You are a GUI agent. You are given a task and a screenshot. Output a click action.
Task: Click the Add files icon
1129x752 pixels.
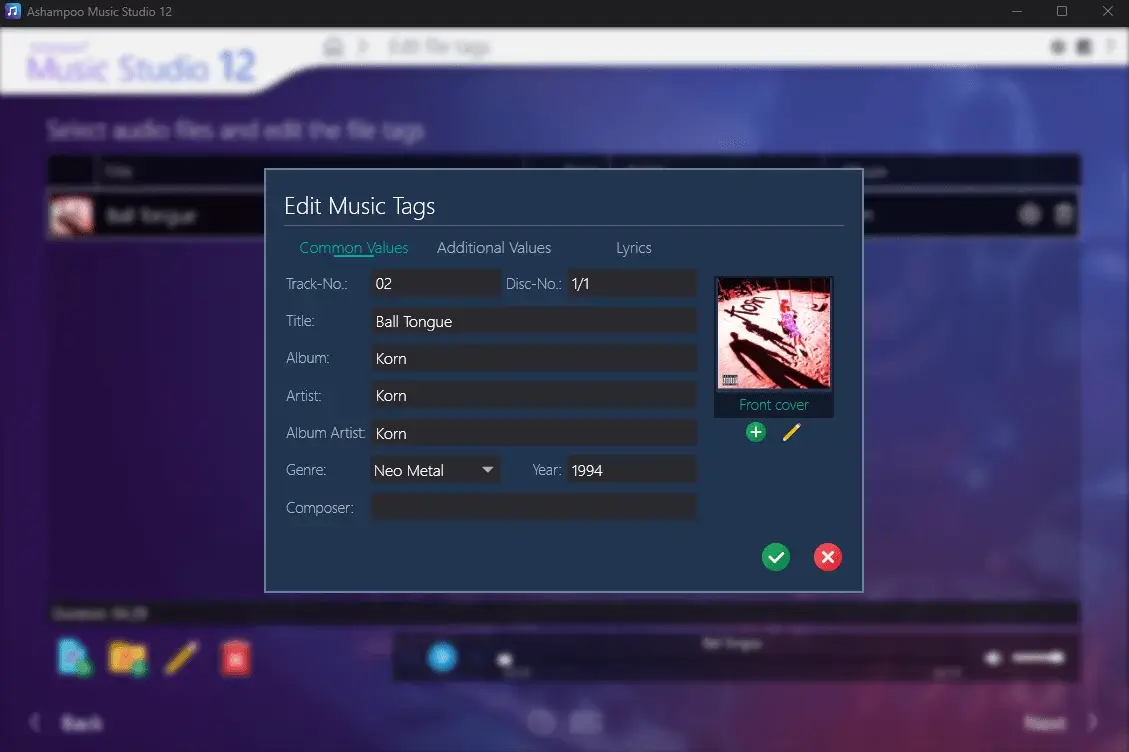point(74,657)
